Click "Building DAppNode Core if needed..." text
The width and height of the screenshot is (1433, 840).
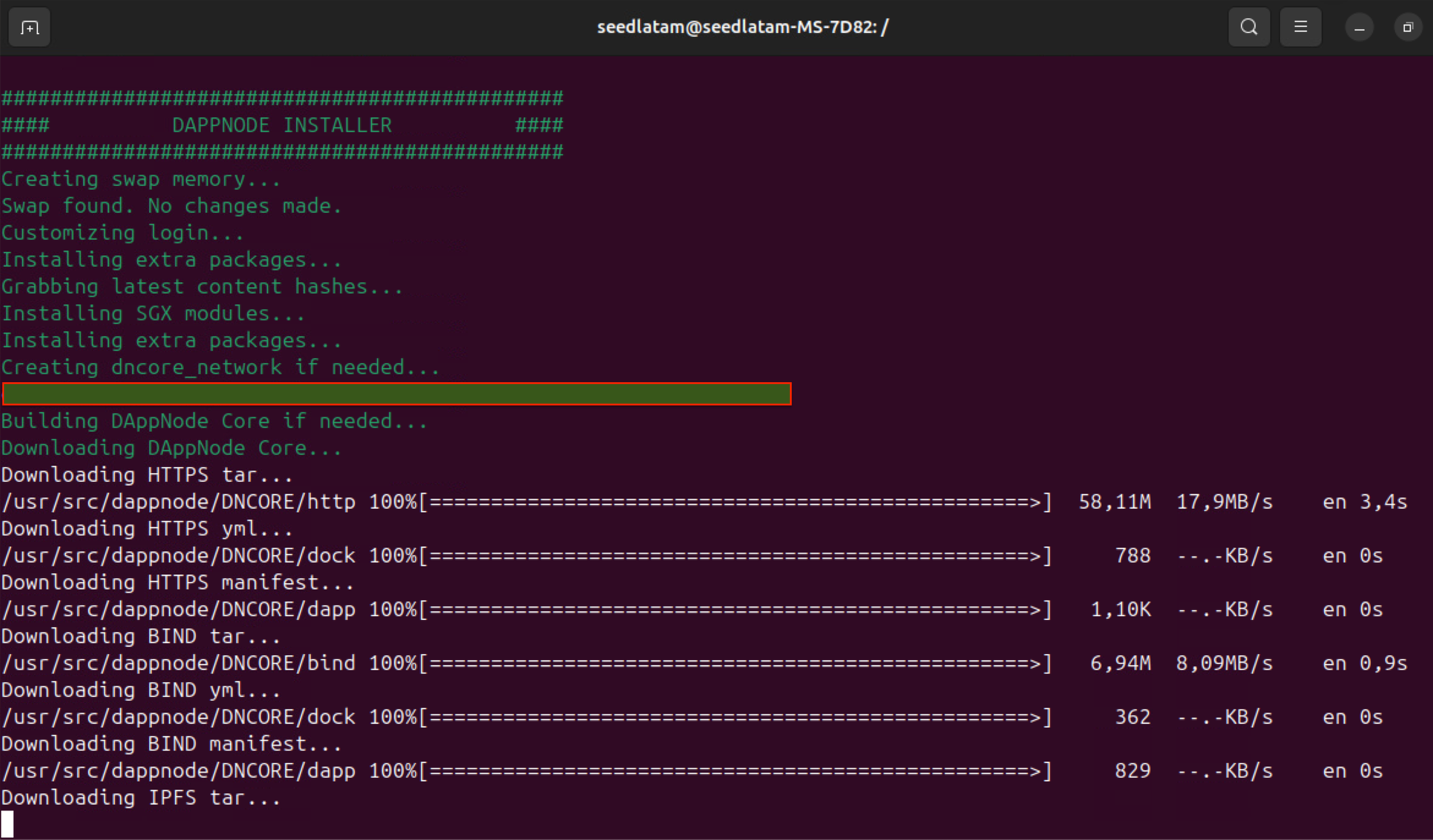tap(215, 422)
